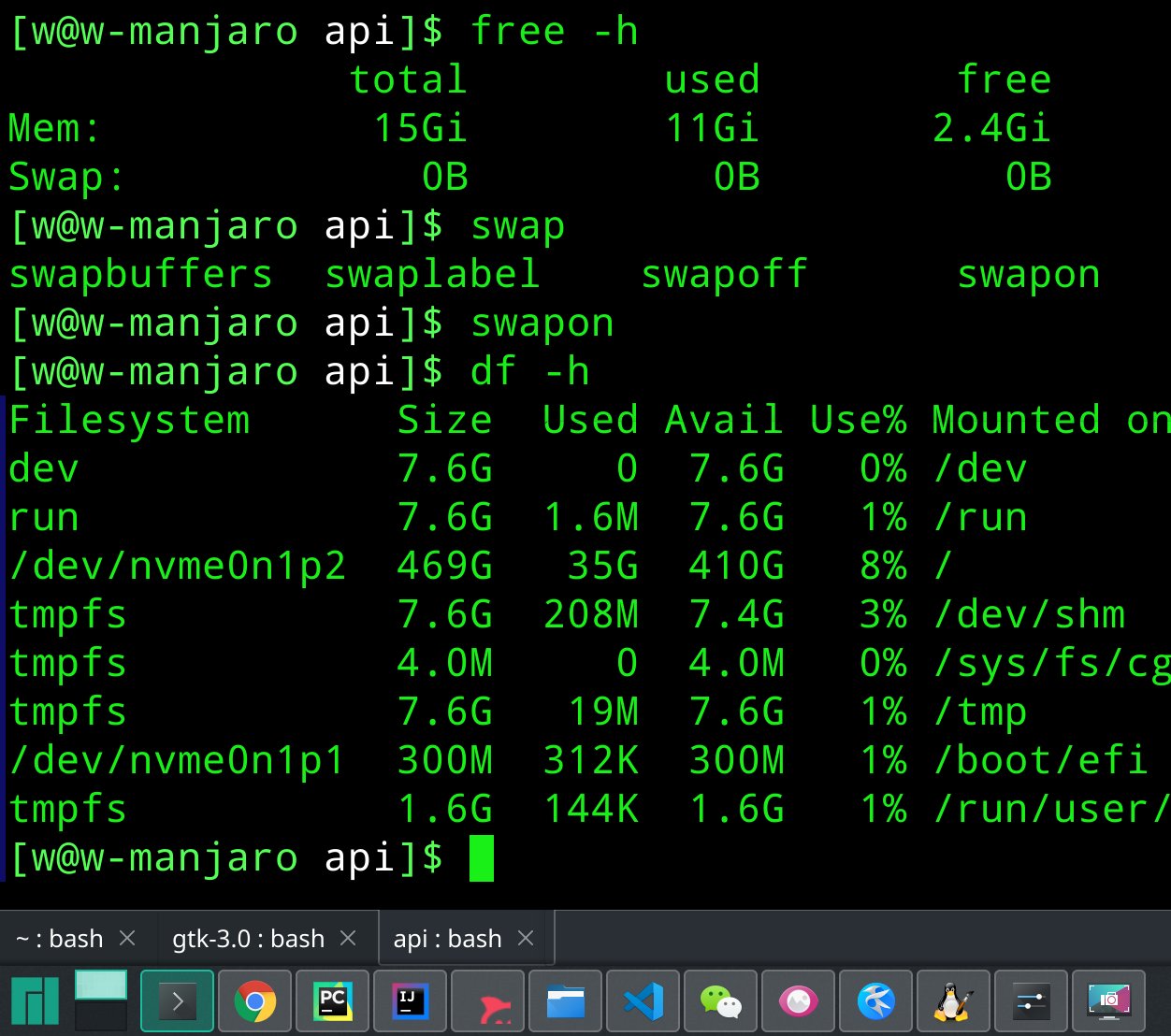The width and height of the screenshot is (1171, 1036).
Task: Click the '/tmp' mount point text
Action: pyautogui.click(x=980, y=712)
